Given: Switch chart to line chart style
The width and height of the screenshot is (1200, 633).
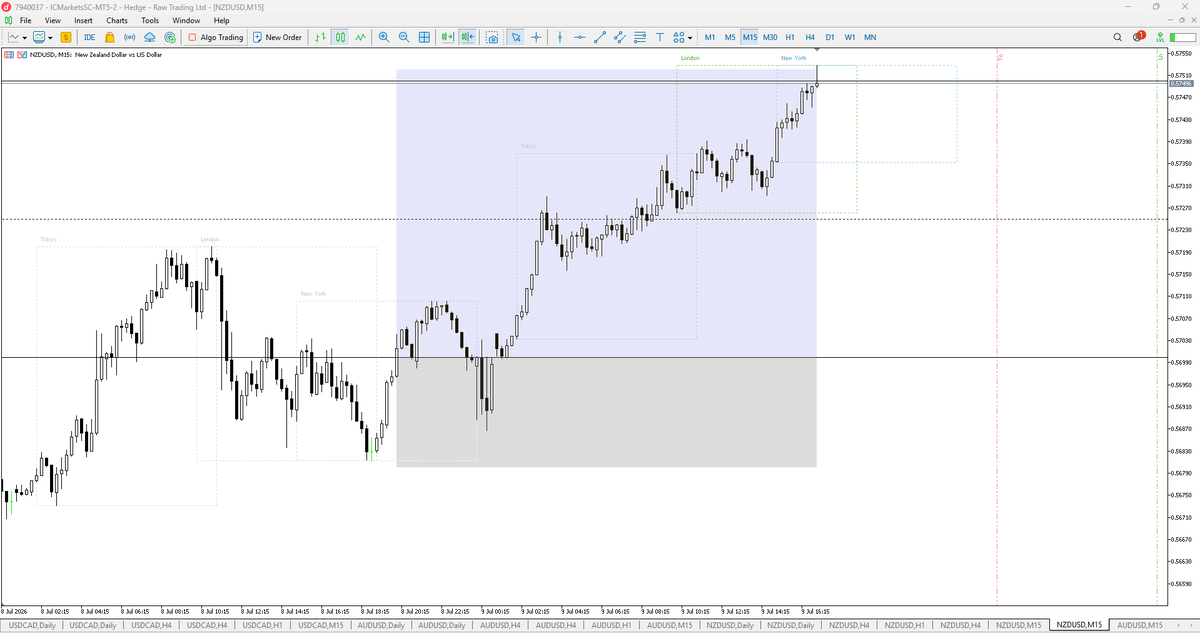Looking at the screenshot, I should [360, 37].
